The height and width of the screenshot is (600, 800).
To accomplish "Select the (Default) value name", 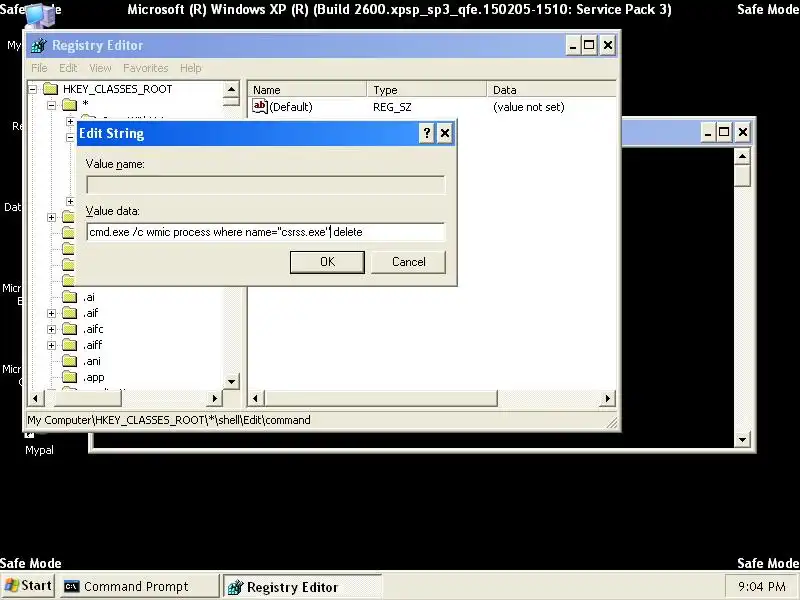I will [x=291, y=107].
